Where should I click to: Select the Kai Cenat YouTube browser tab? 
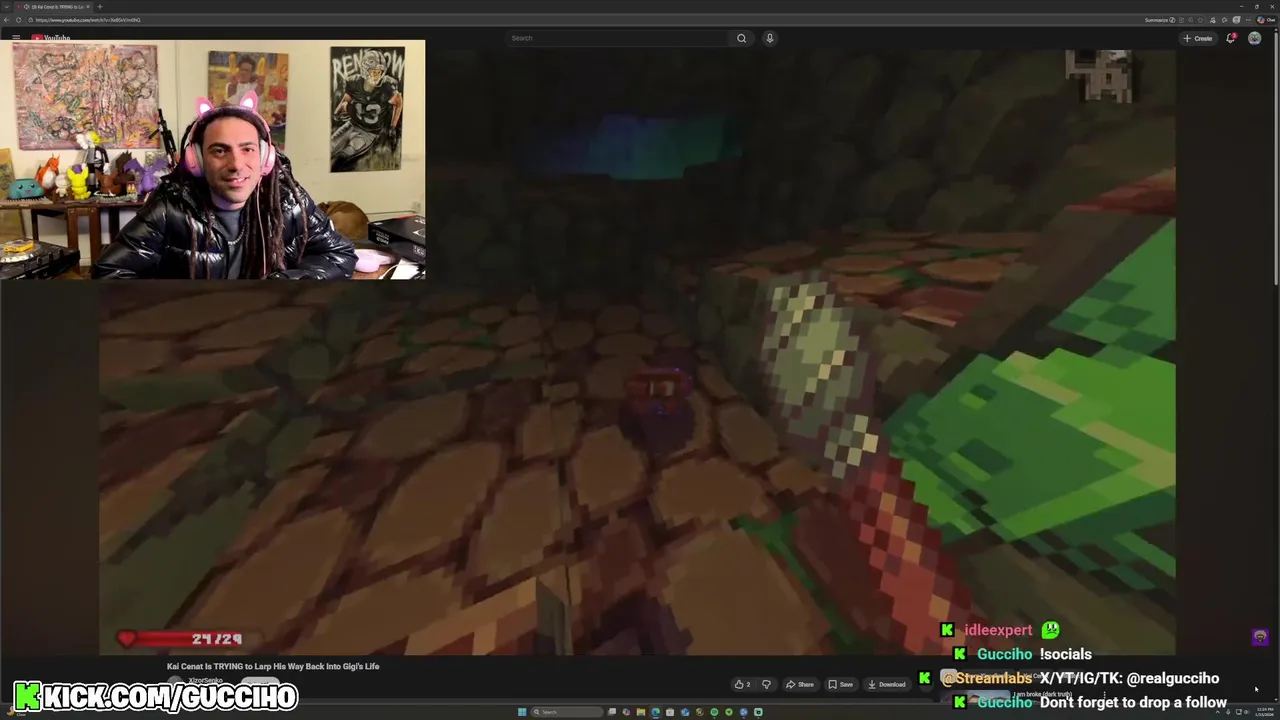pyautogui.click(x=53, y=7)
